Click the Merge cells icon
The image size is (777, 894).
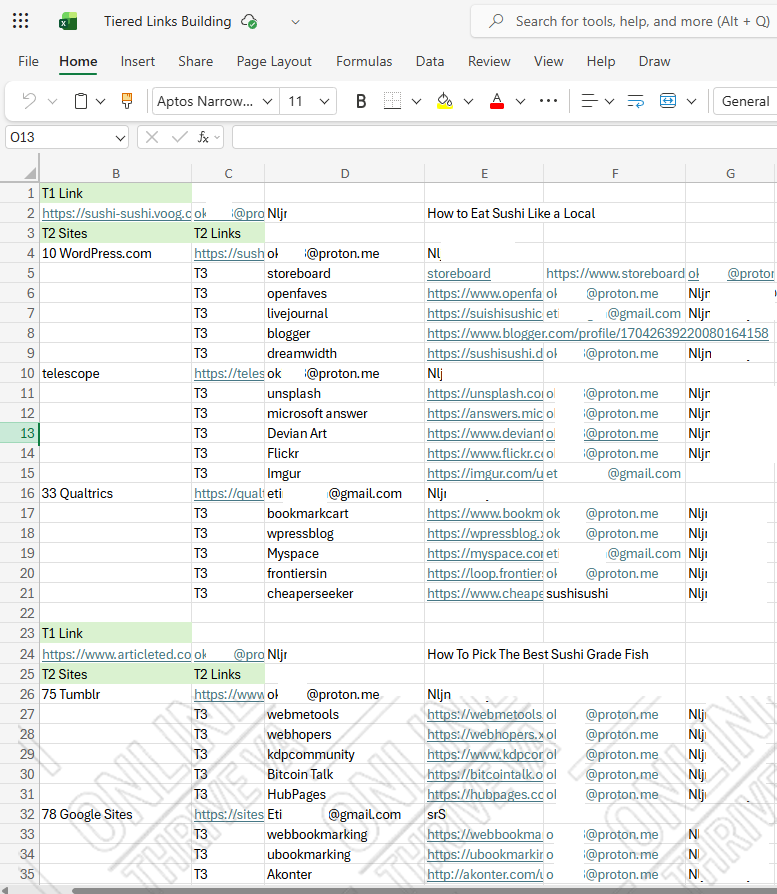tap(668, 101)
